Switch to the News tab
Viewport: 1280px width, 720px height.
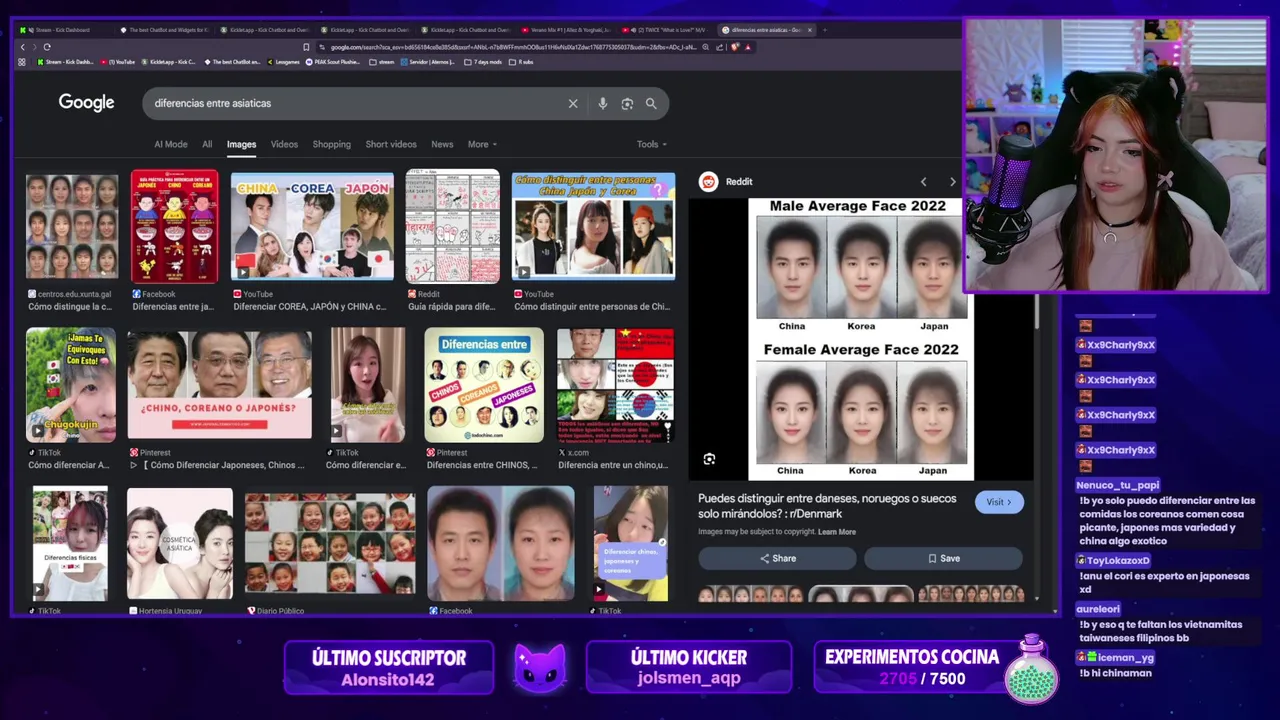coord(442,144)
